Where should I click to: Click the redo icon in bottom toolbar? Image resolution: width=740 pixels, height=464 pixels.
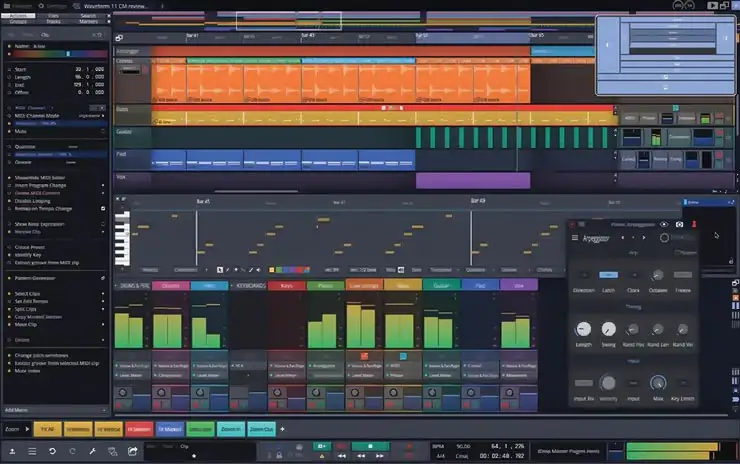(72, 452)
